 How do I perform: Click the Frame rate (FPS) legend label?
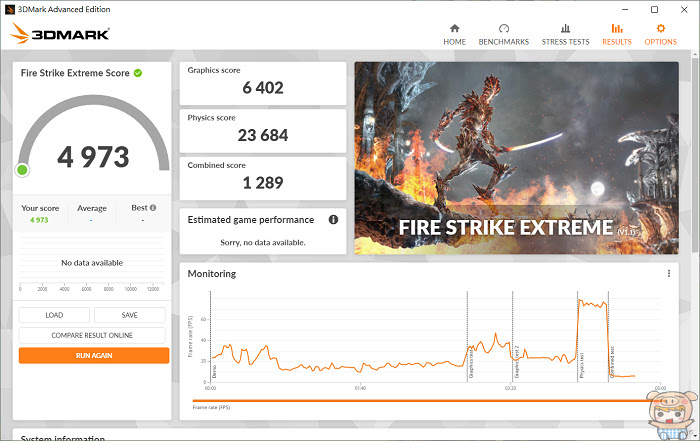coord(211,407)
